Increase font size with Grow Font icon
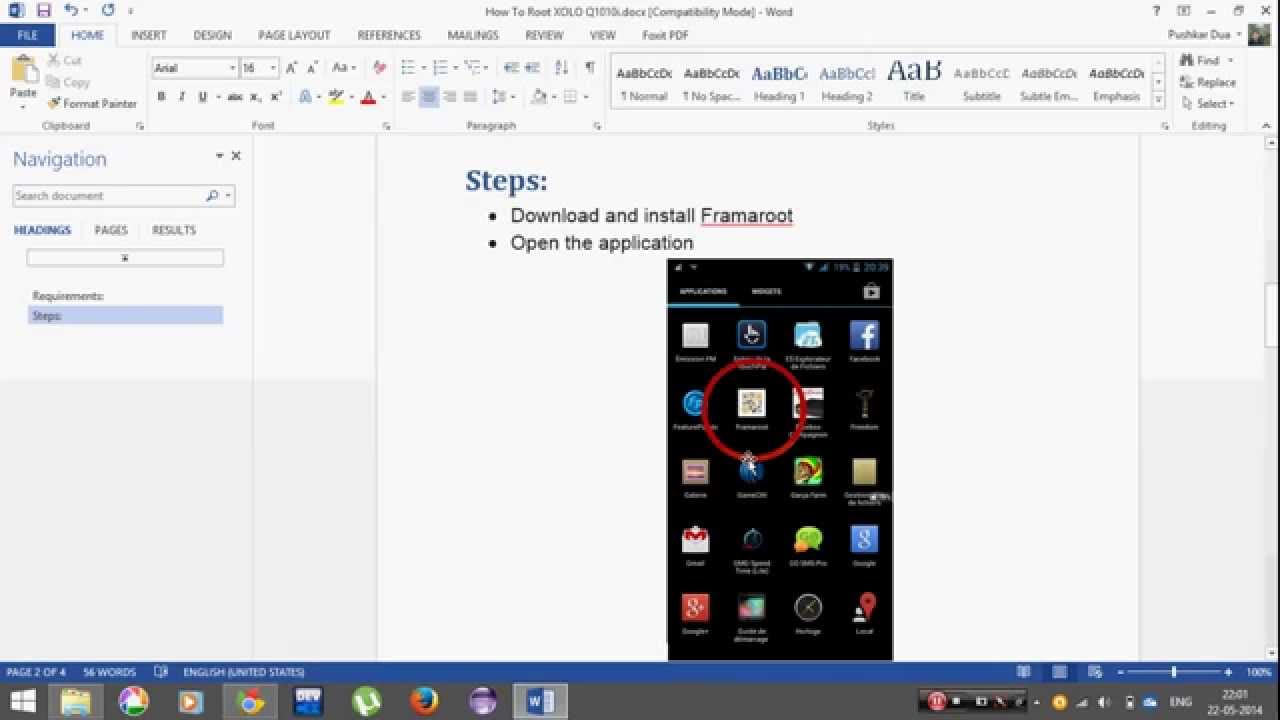This screenshot has width=1280, height=720. pyautogui.click(x=291, y=68)
